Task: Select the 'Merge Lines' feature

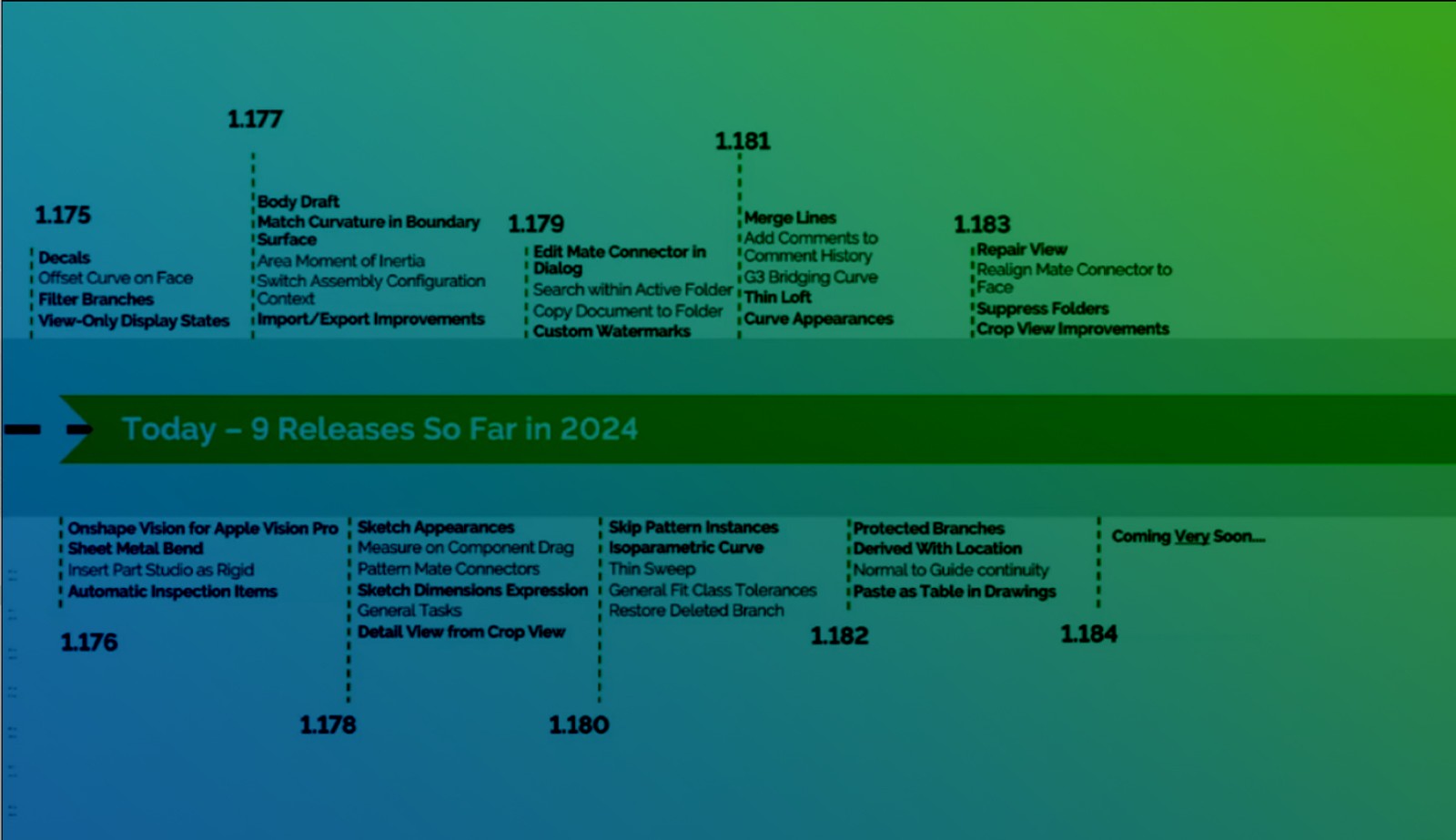Action: pyautogui.click(x=790, y=218)
